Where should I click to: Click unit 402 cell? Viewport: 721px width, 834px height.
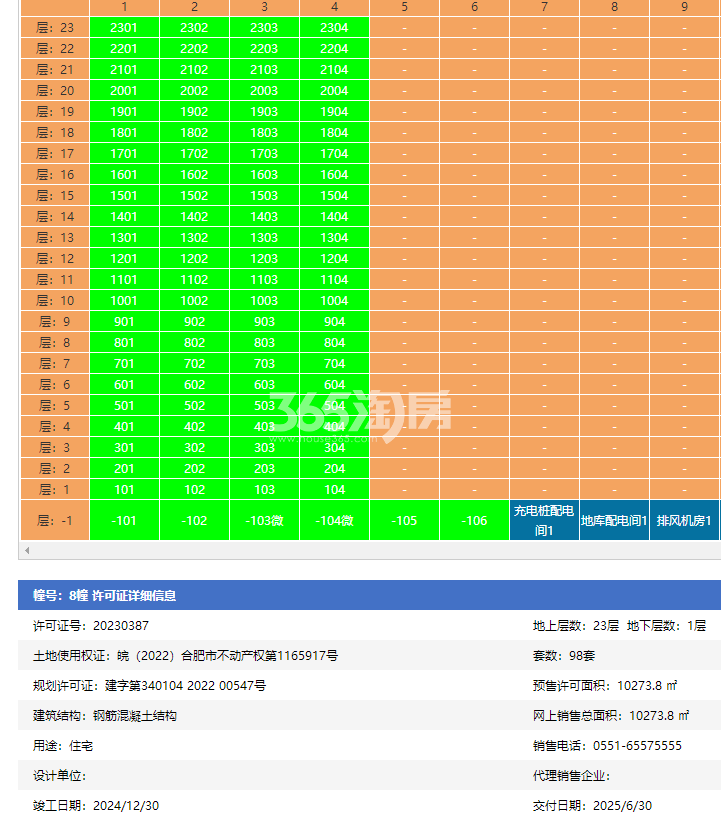tap(194, 427)
